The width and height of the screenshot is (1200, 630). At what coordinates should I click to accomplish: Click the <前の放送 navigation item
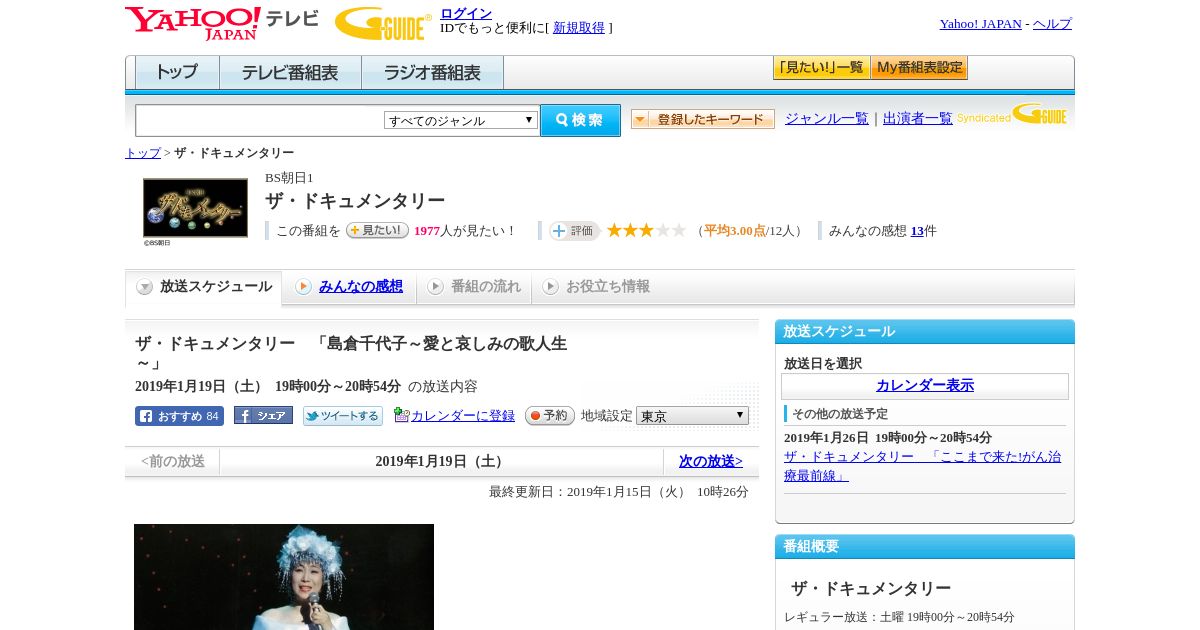[173, 461]
